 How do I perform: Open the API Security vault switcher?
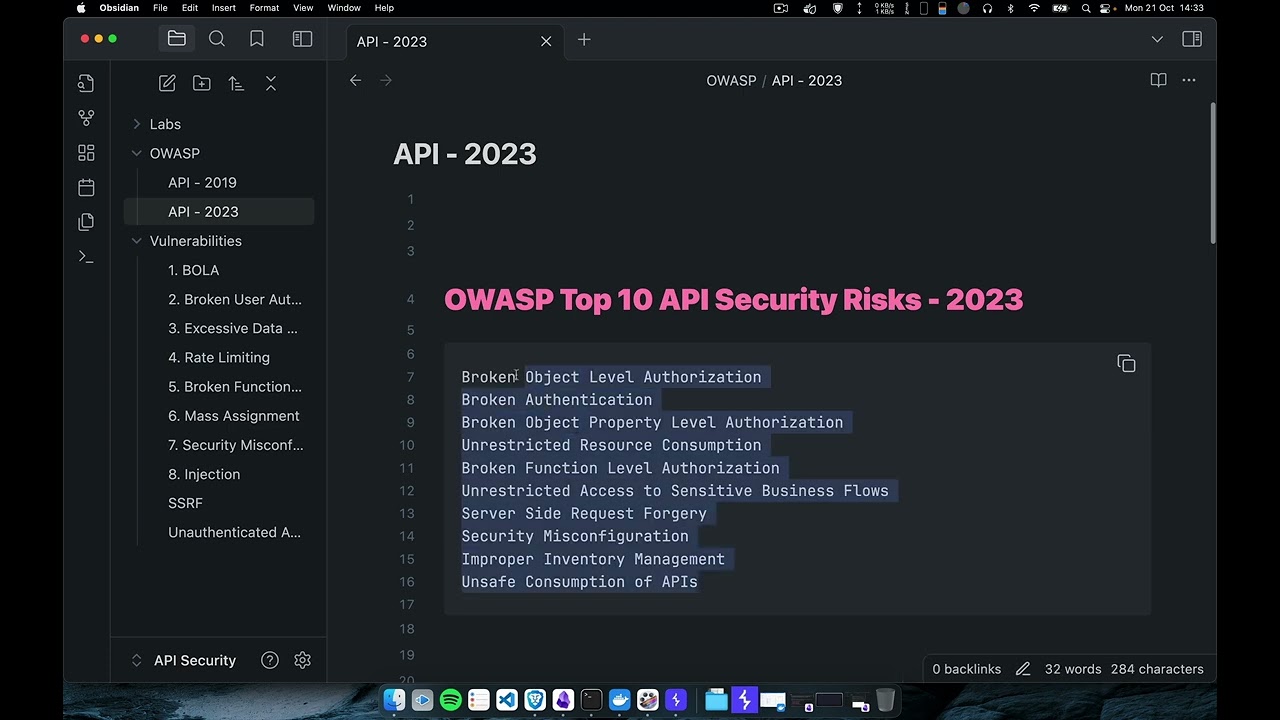[x=186, y=660]
